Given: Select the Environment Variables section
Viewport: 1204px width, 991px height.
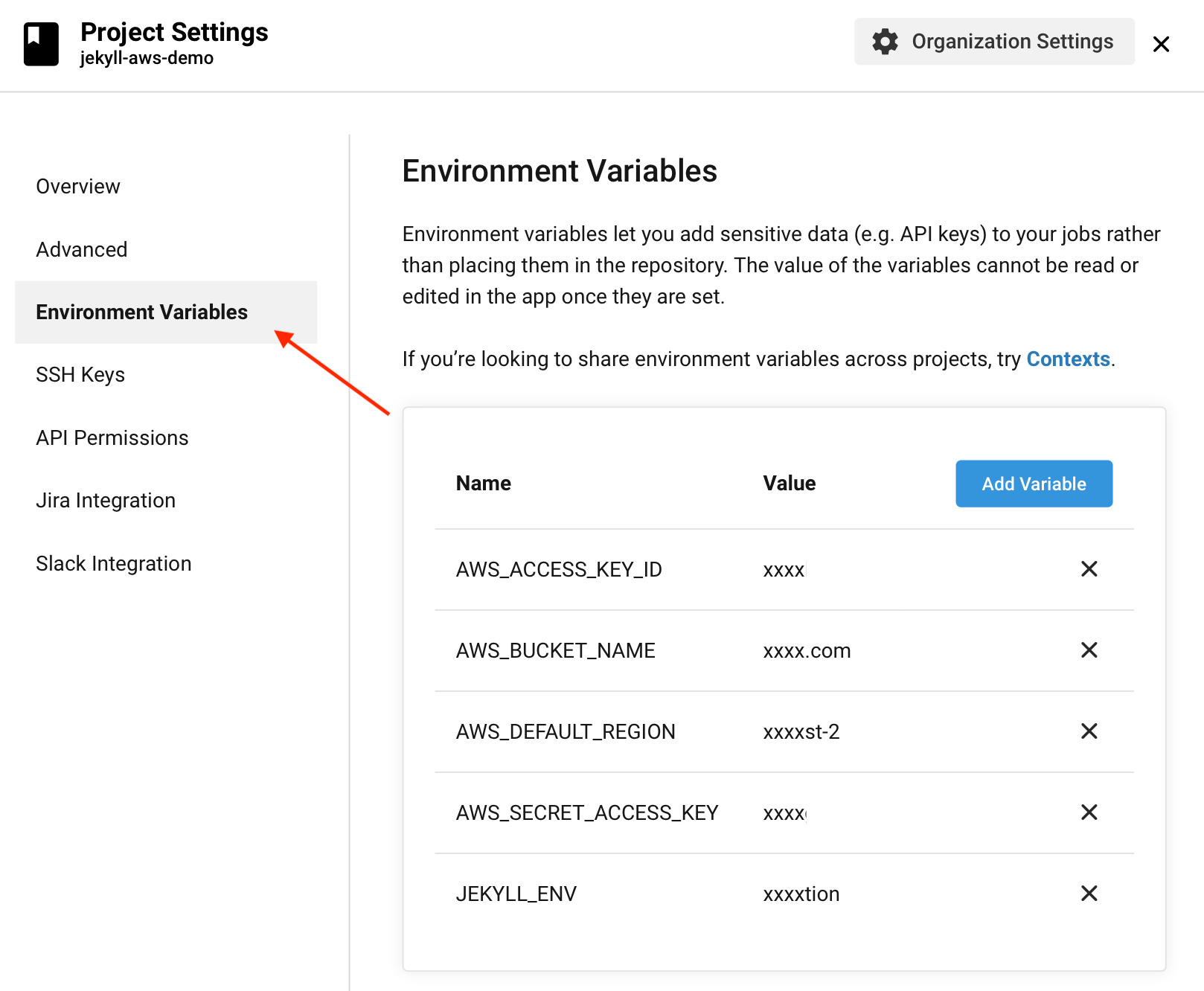Looking at the screenshot, I should coord(142,312).
